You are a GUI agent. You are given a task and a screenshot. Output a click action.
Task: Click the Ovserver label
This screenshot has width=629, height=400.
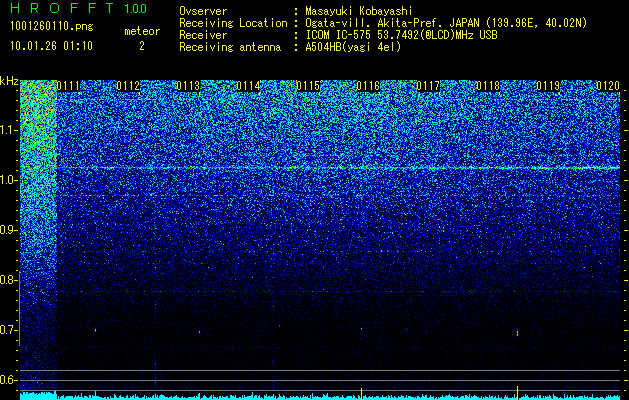pos(203,11)
